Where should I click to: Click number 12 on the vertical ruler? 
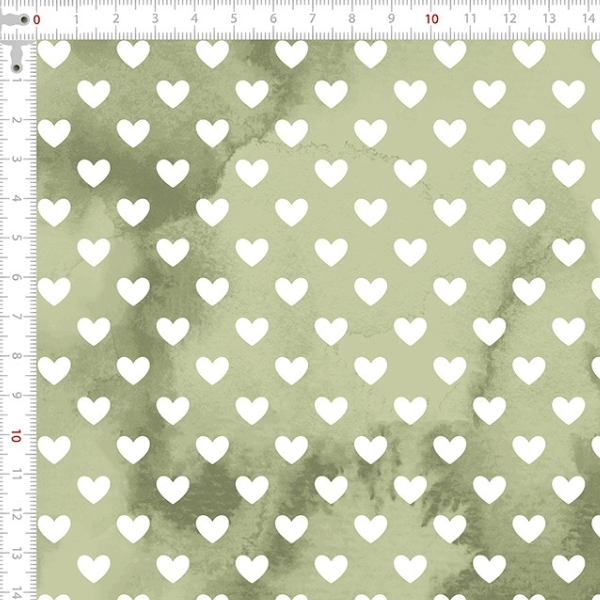click(x=16, y=515)
